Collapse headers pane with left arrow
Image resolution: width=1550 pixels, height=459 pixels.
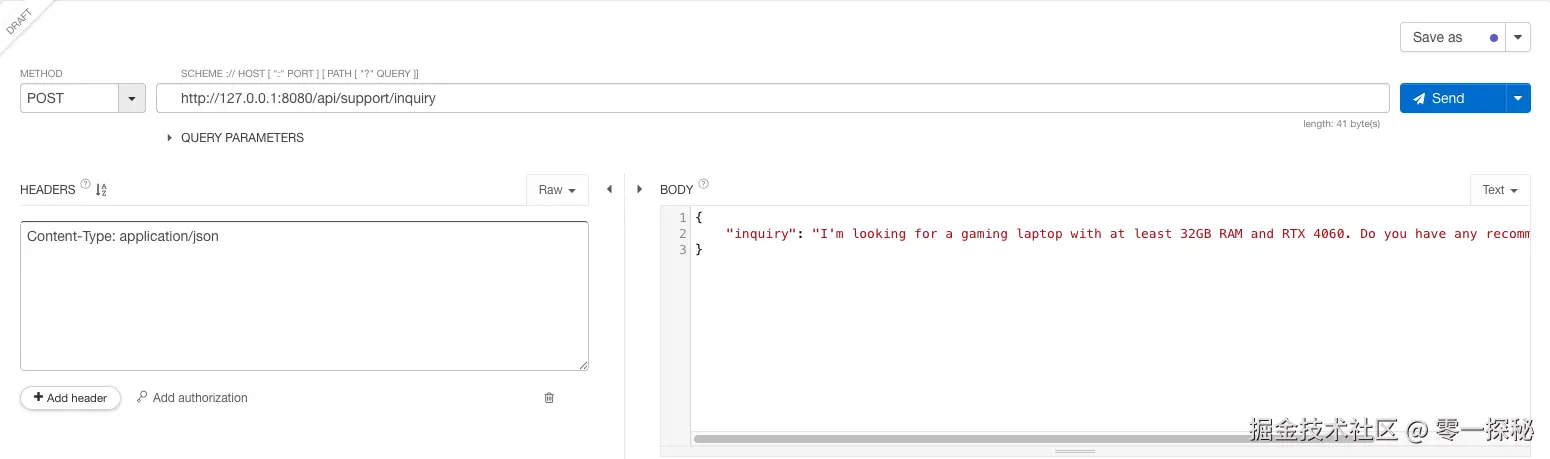tap(609, 189)
